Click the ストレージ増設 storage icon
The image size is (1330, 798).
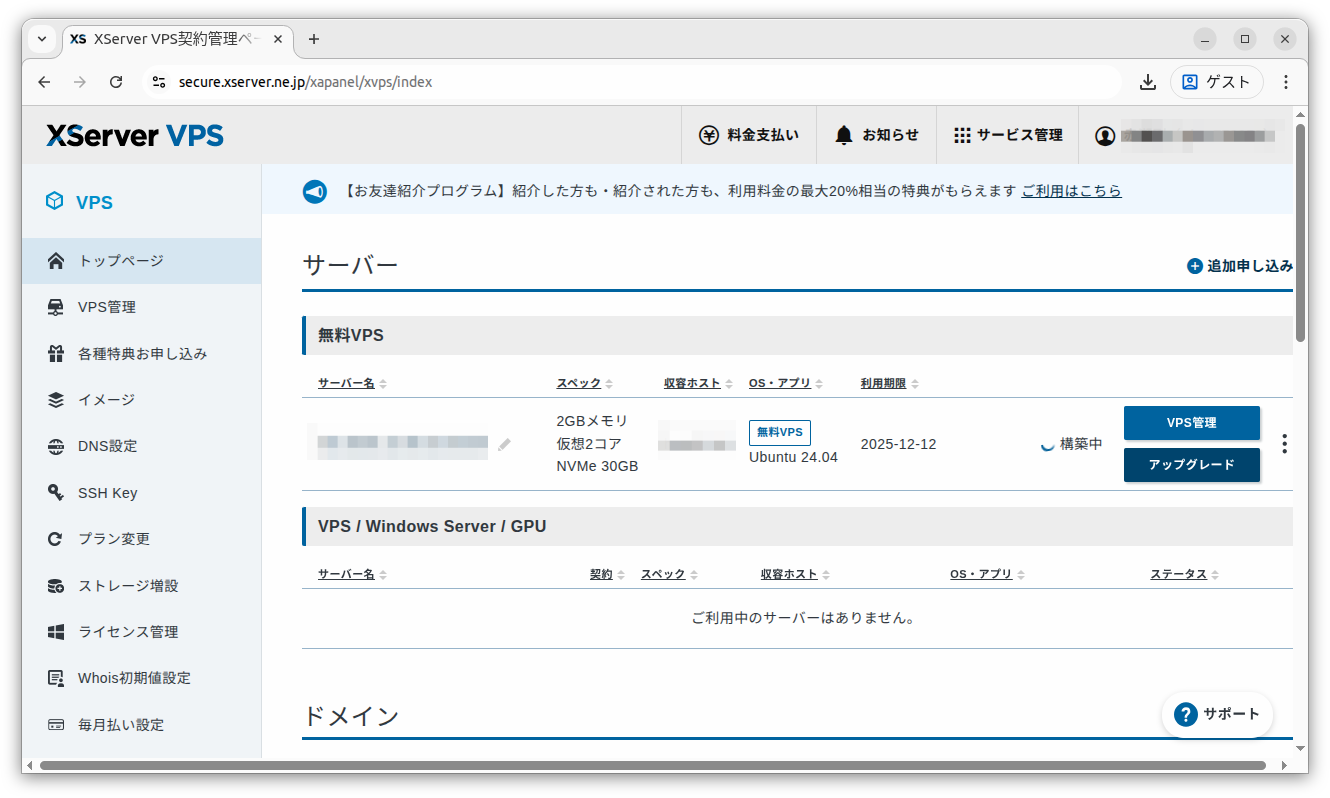coord(55,585)
